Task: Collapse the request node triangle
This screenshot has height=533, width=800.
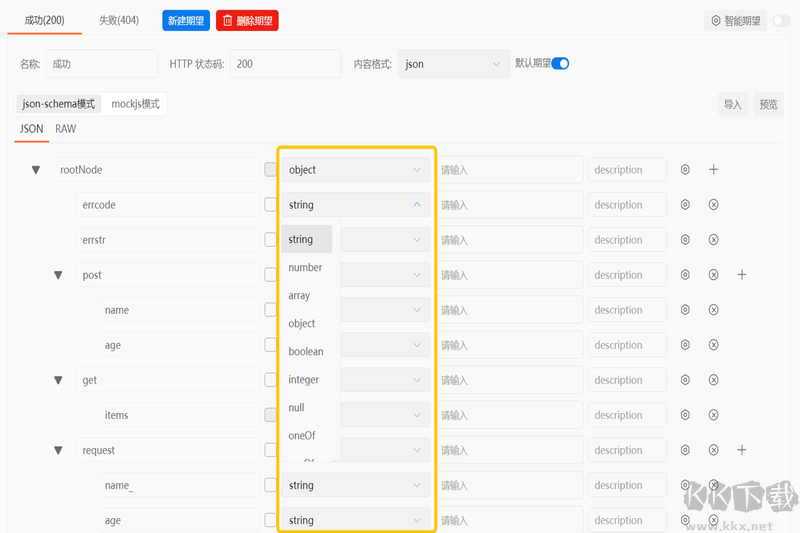Action: pos(58,450)
